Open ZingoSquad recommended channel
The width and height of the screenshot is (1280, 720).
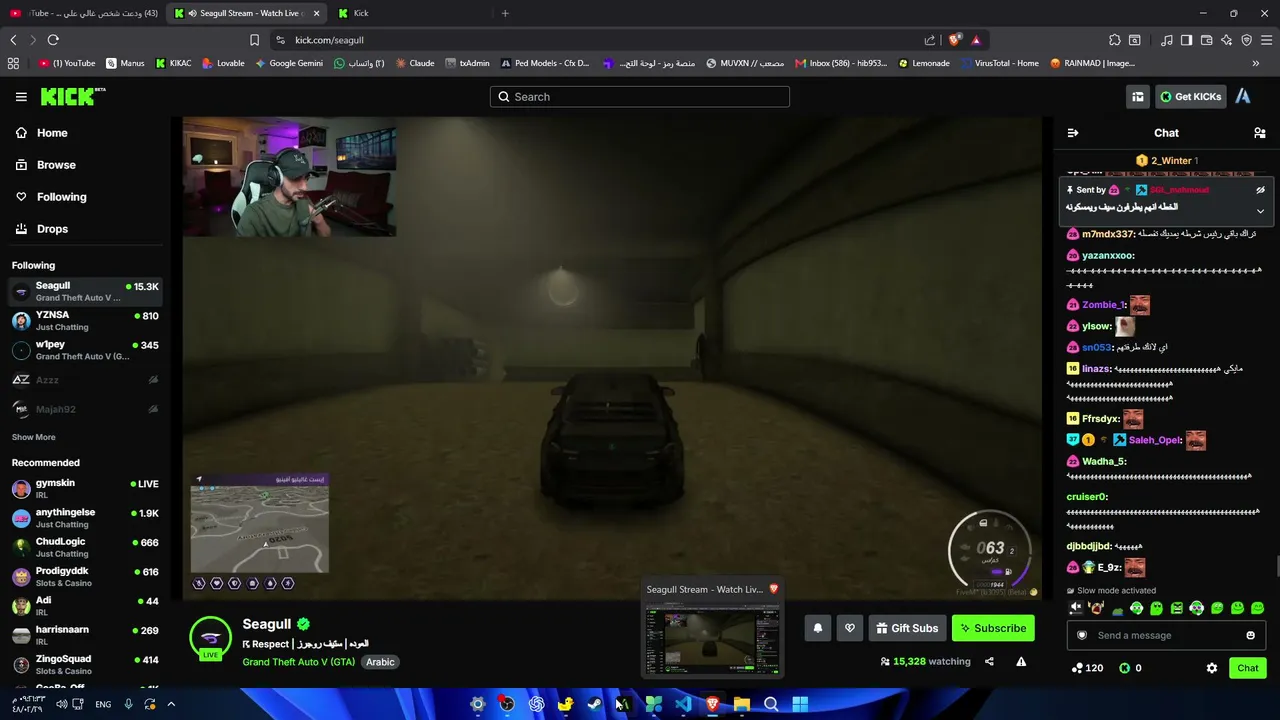(x=84, y=664)
